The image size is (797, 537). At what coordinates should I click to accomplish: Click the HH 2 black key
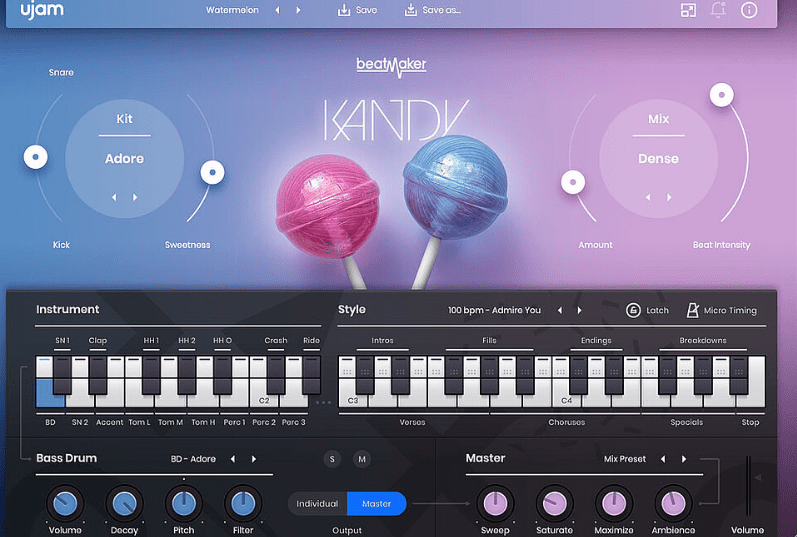(187, 375)
